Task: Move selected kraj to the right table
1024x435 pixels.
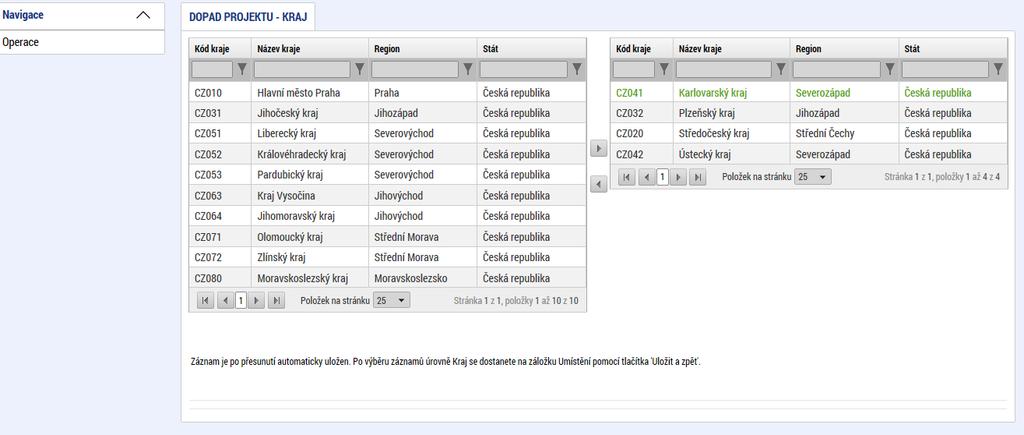Action: tap(598, 148)
